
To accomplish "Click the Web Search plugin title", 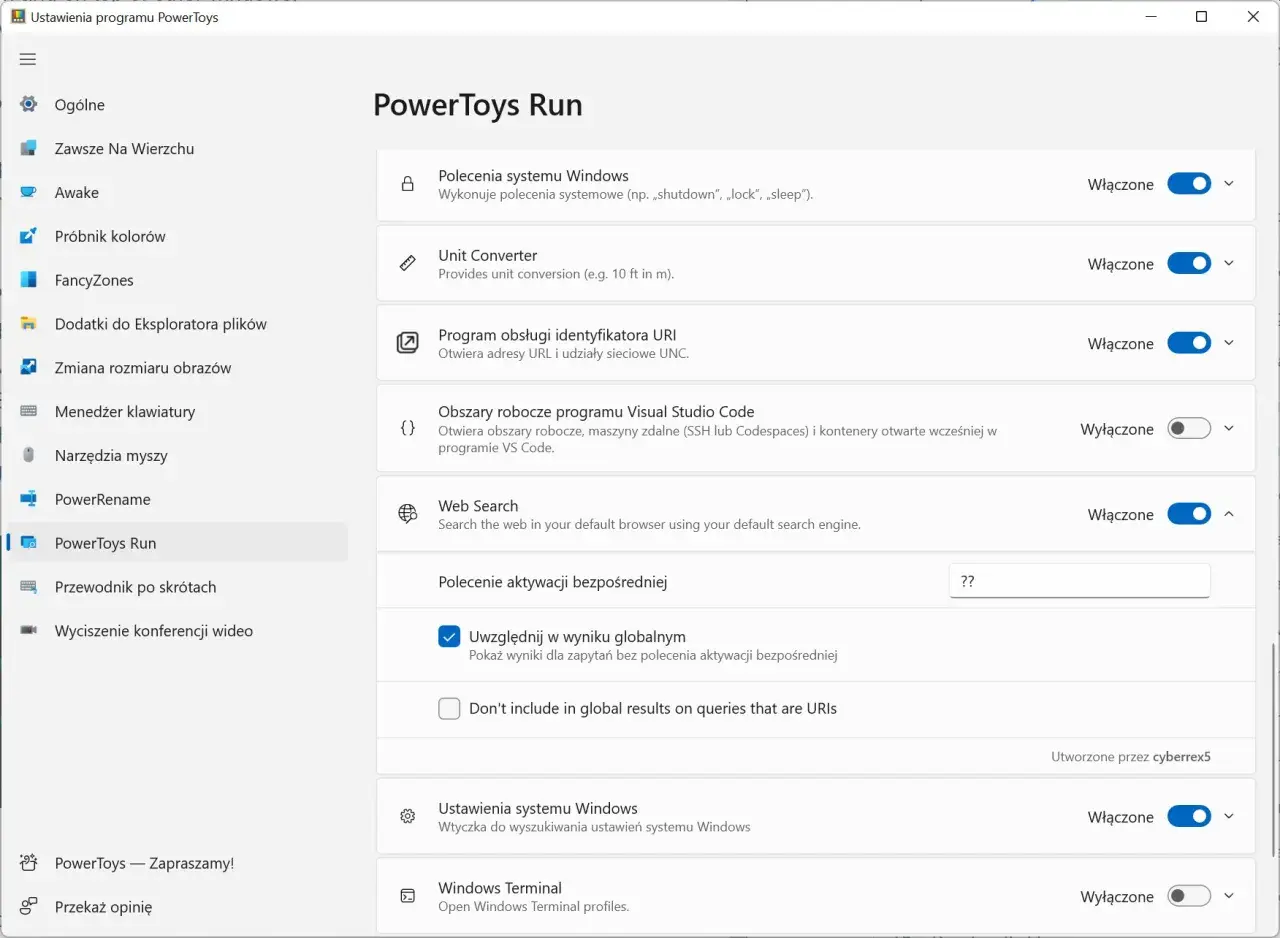I will (478, 506).
